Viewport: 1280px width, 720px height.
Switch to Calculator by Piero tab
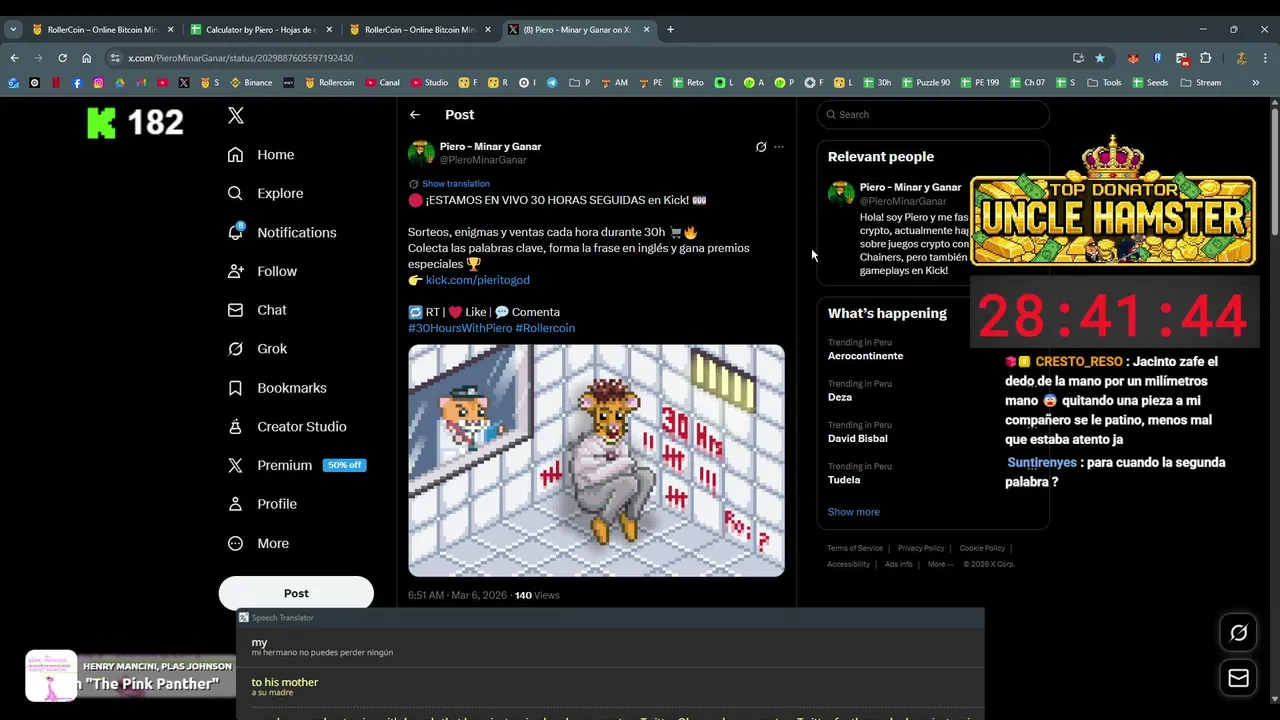[262, 30]
